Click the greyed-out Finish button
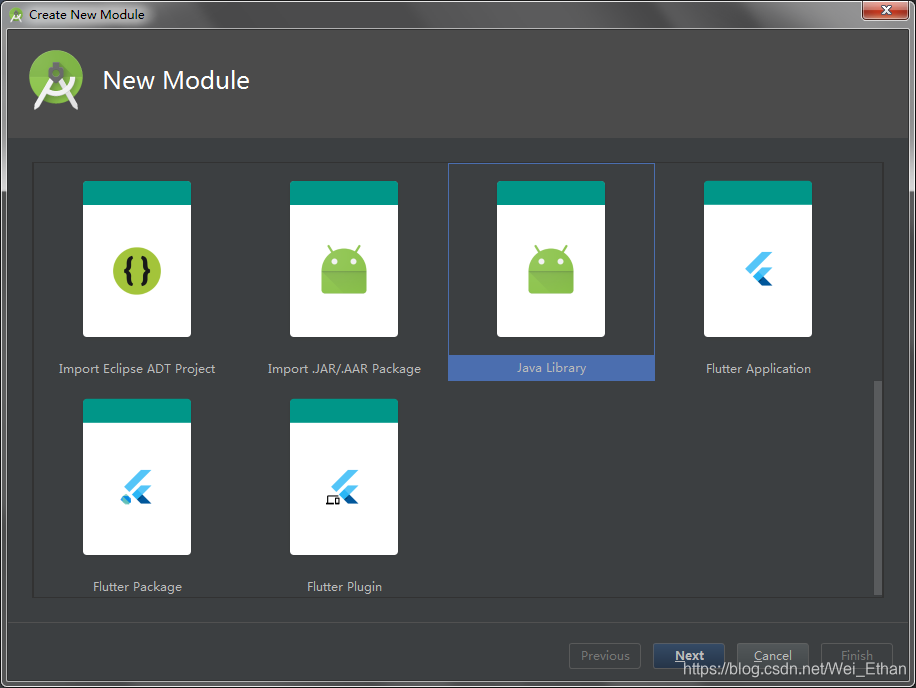Screen dimensions: 916x688 point(856,655)
